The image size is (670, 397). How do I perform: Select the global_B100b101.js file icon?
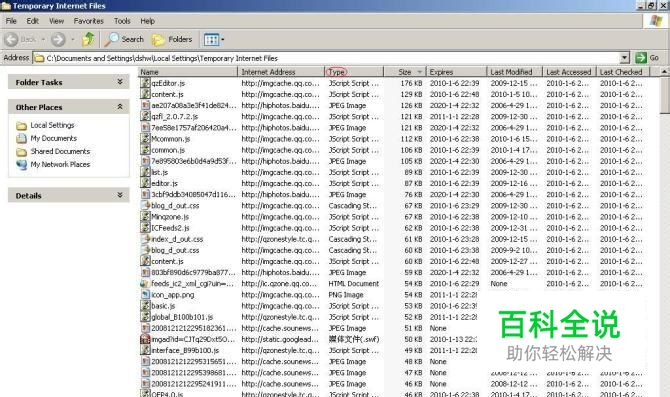coord(145,317)
